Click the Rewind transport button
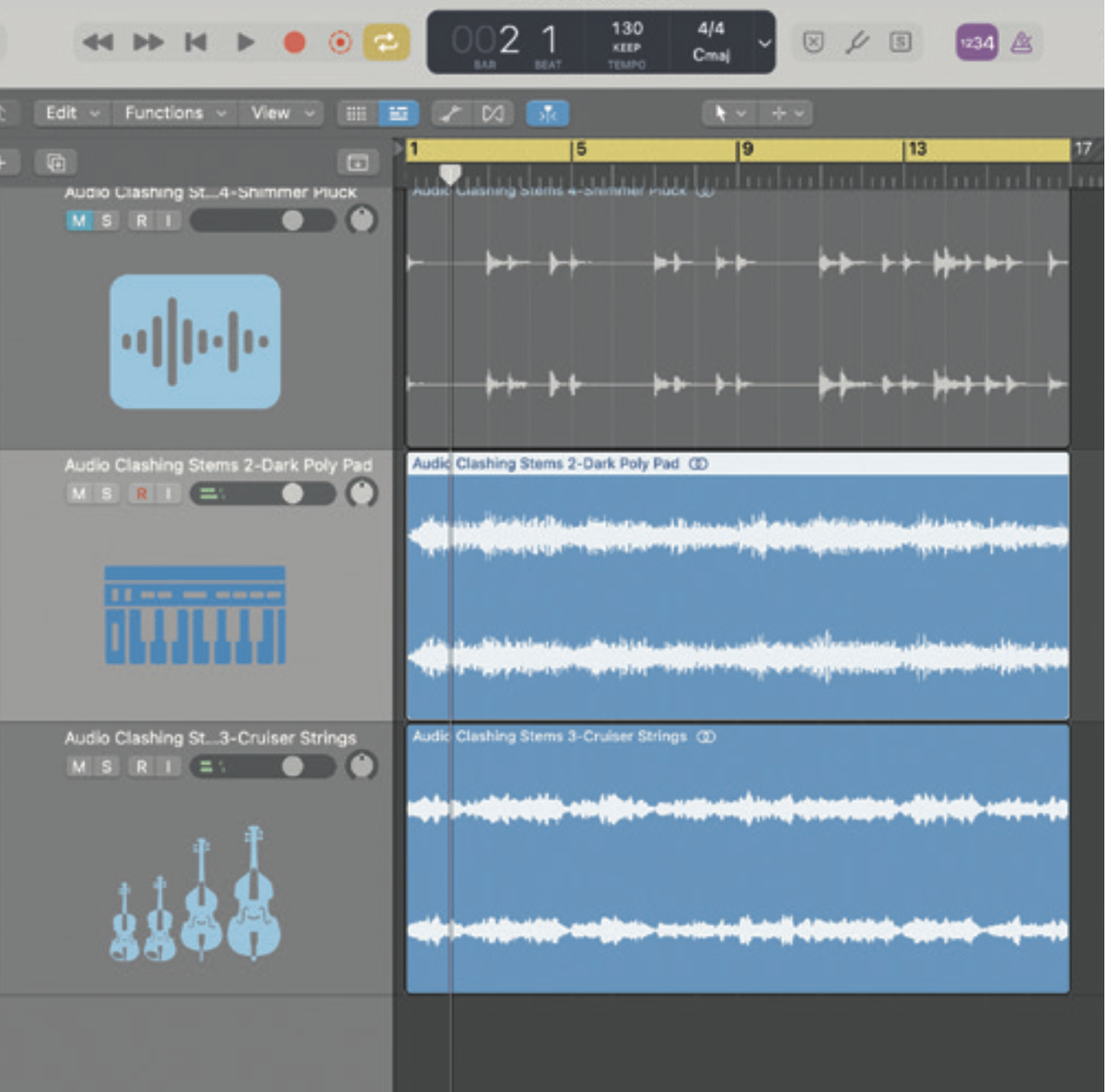This screenshot has height=1092, width=1105. click(x=99, y=42)
